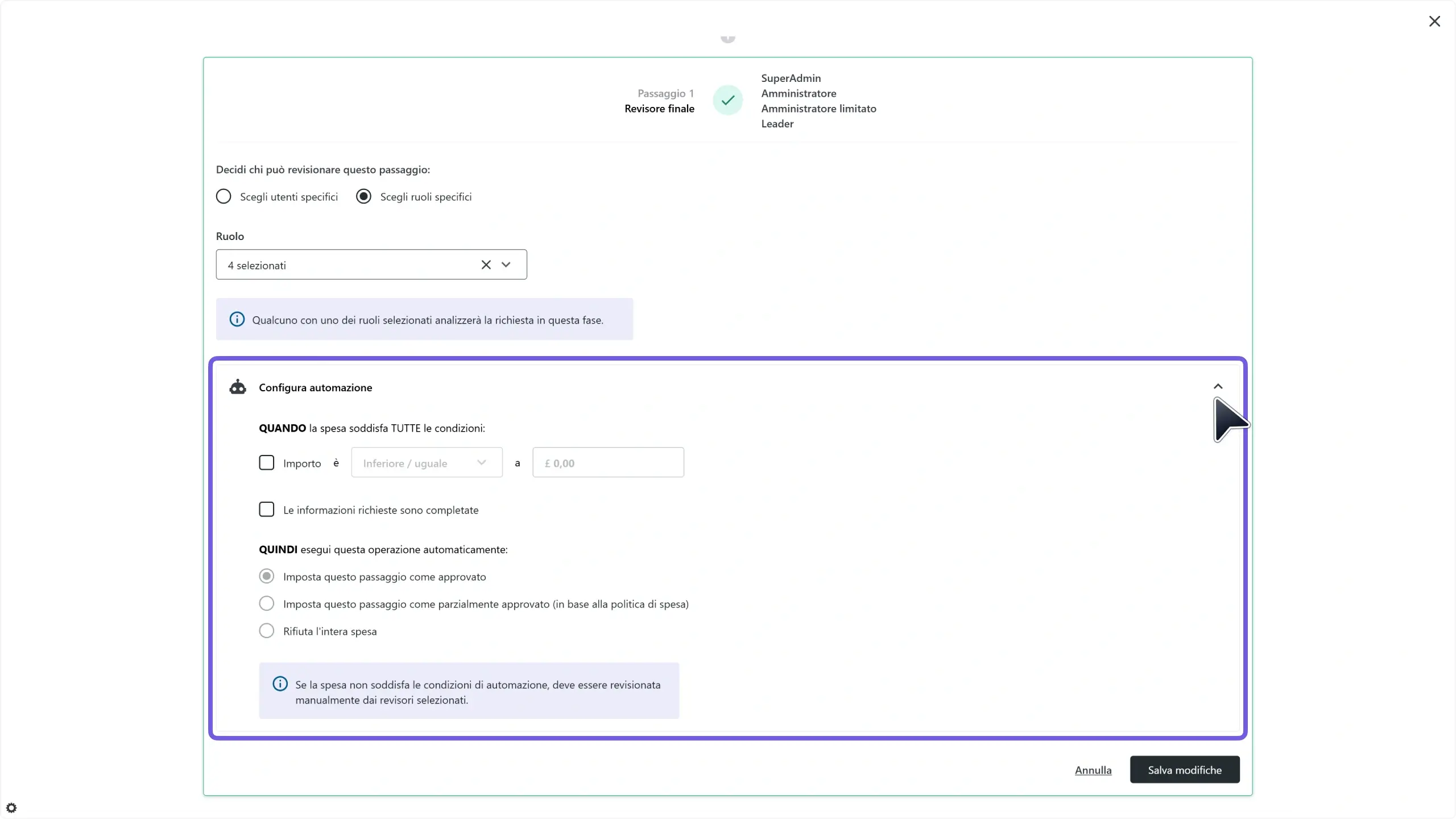Click the Salva modifiche button
This screenshot has height=819, width=1456.
click(1185, 770)
